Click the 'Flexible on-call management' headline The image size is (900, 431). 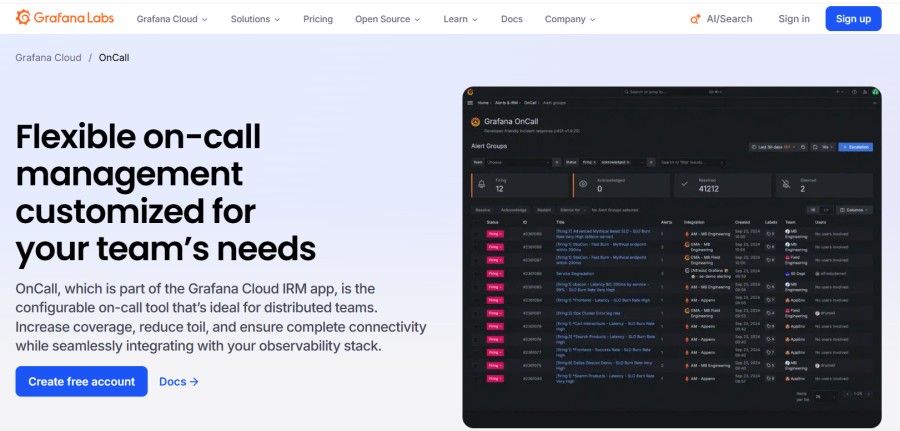tap(166, 194)
